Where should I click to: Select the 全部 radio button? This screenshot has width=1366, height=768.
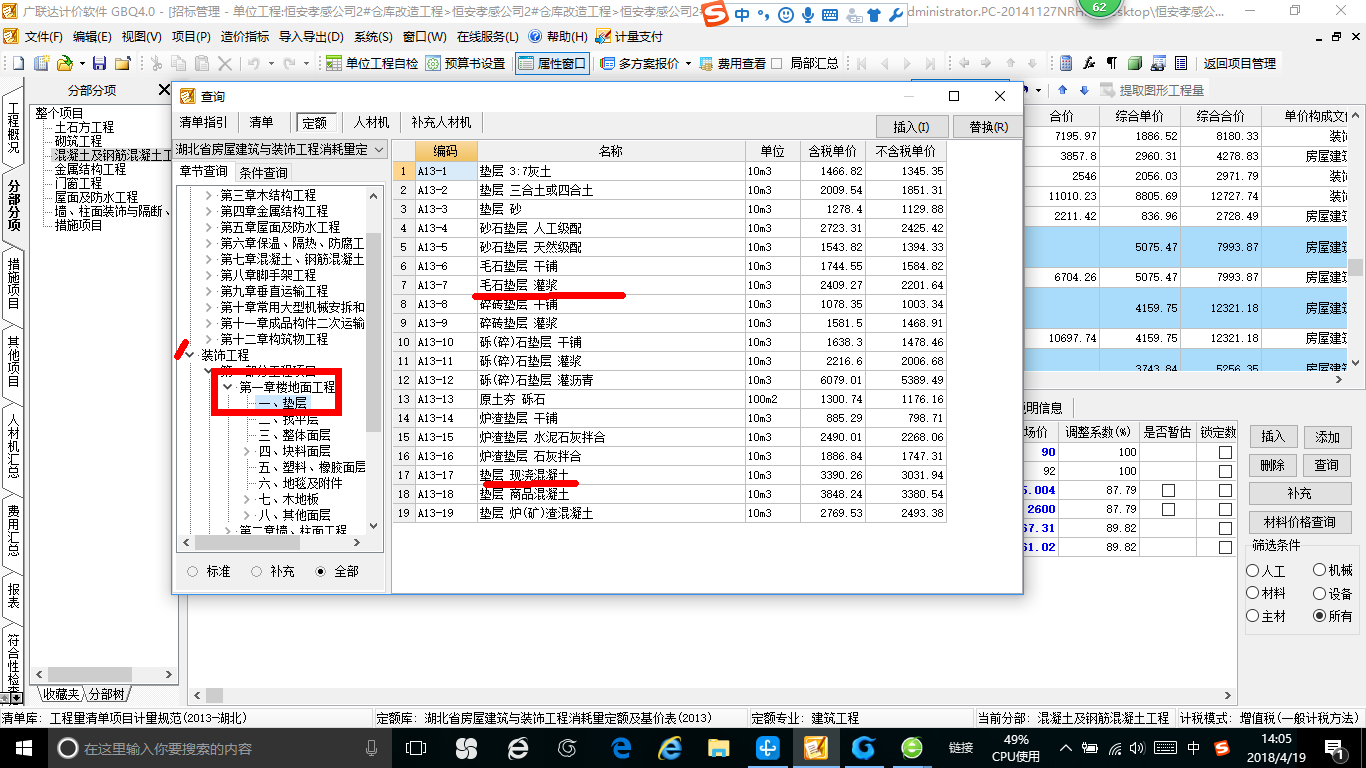click(x=321, y=571)
